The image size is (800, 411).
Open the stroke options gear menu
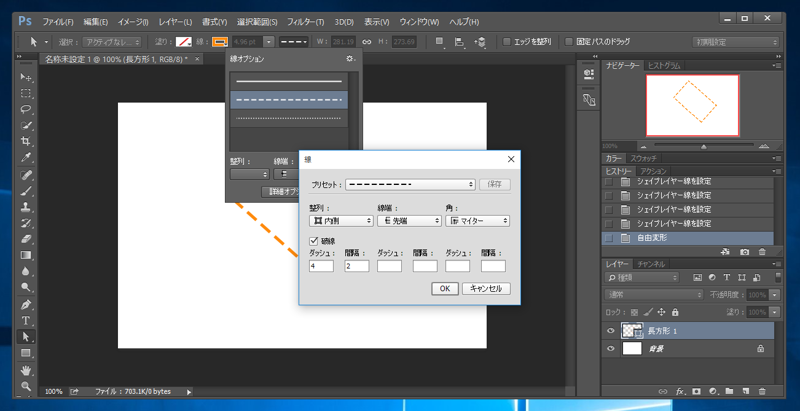click(x=350, y=59)
